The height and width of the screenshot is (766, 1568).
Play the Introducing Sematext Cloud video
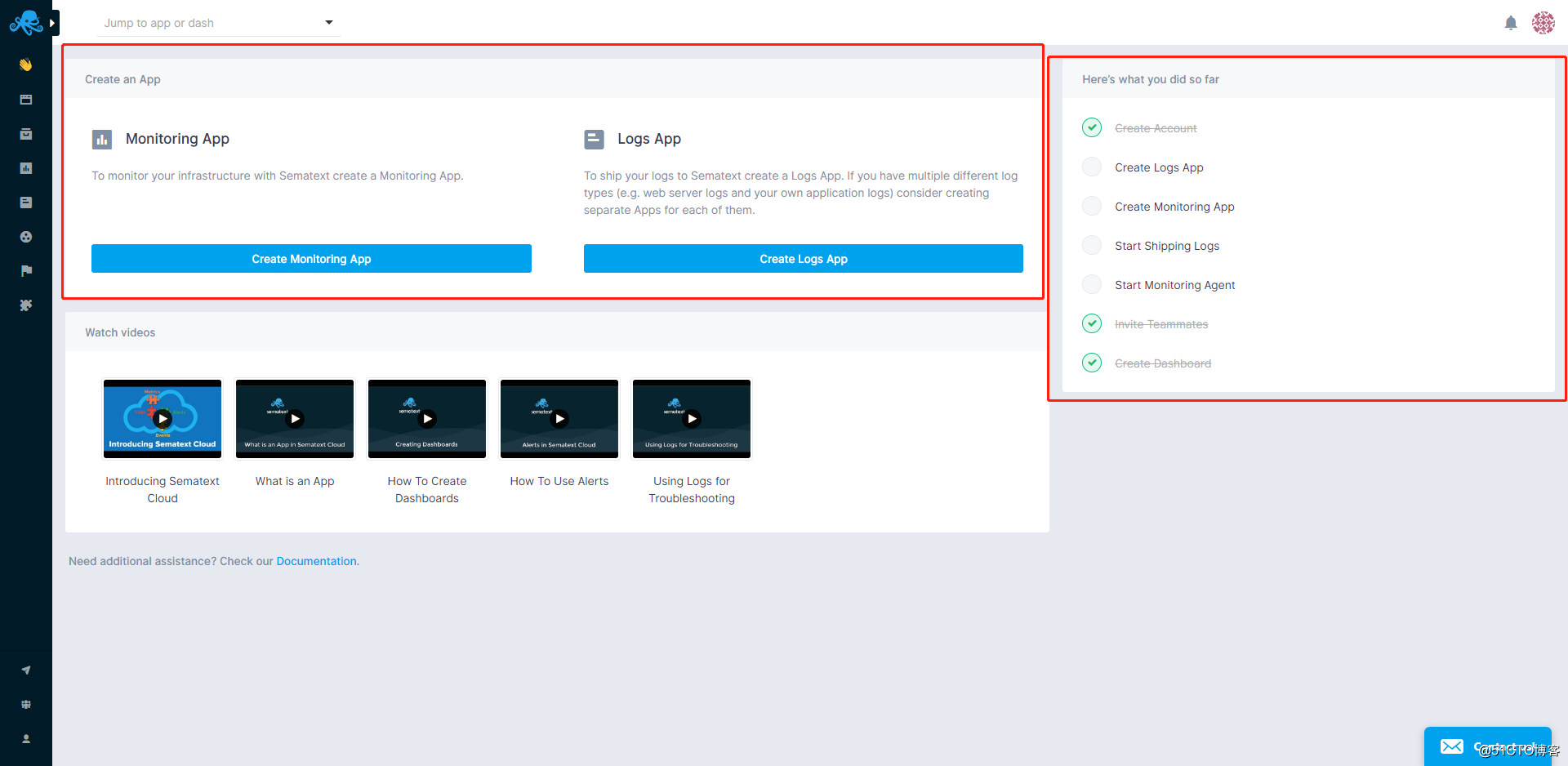click(163, 418)
